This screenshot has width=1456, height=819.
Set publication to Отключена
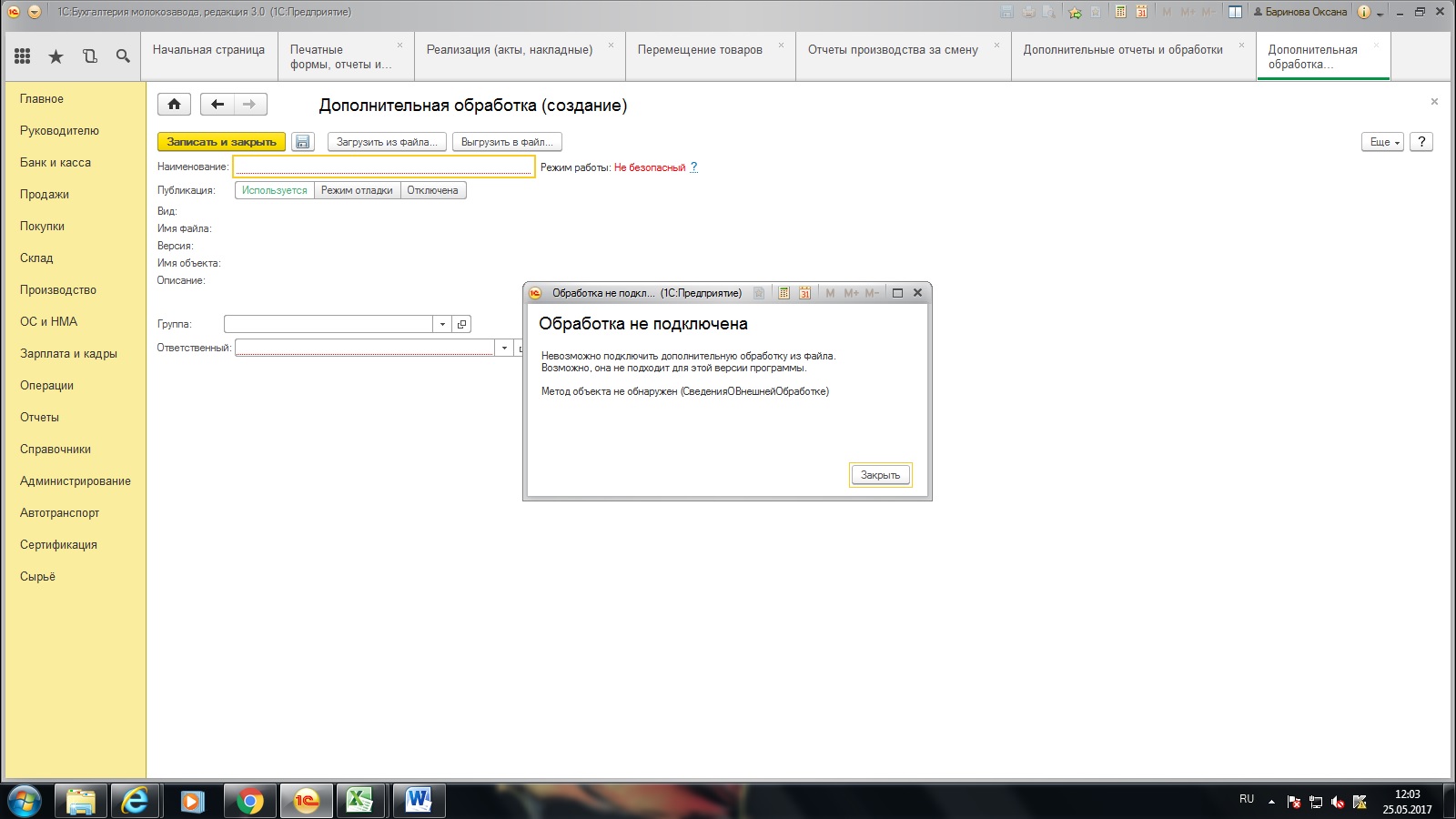click(432, 190)
